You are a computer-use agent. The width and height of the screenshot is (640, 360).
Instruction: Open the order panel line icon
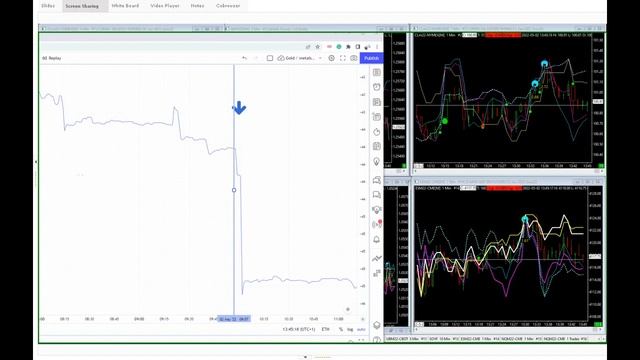tap(377, 258)
